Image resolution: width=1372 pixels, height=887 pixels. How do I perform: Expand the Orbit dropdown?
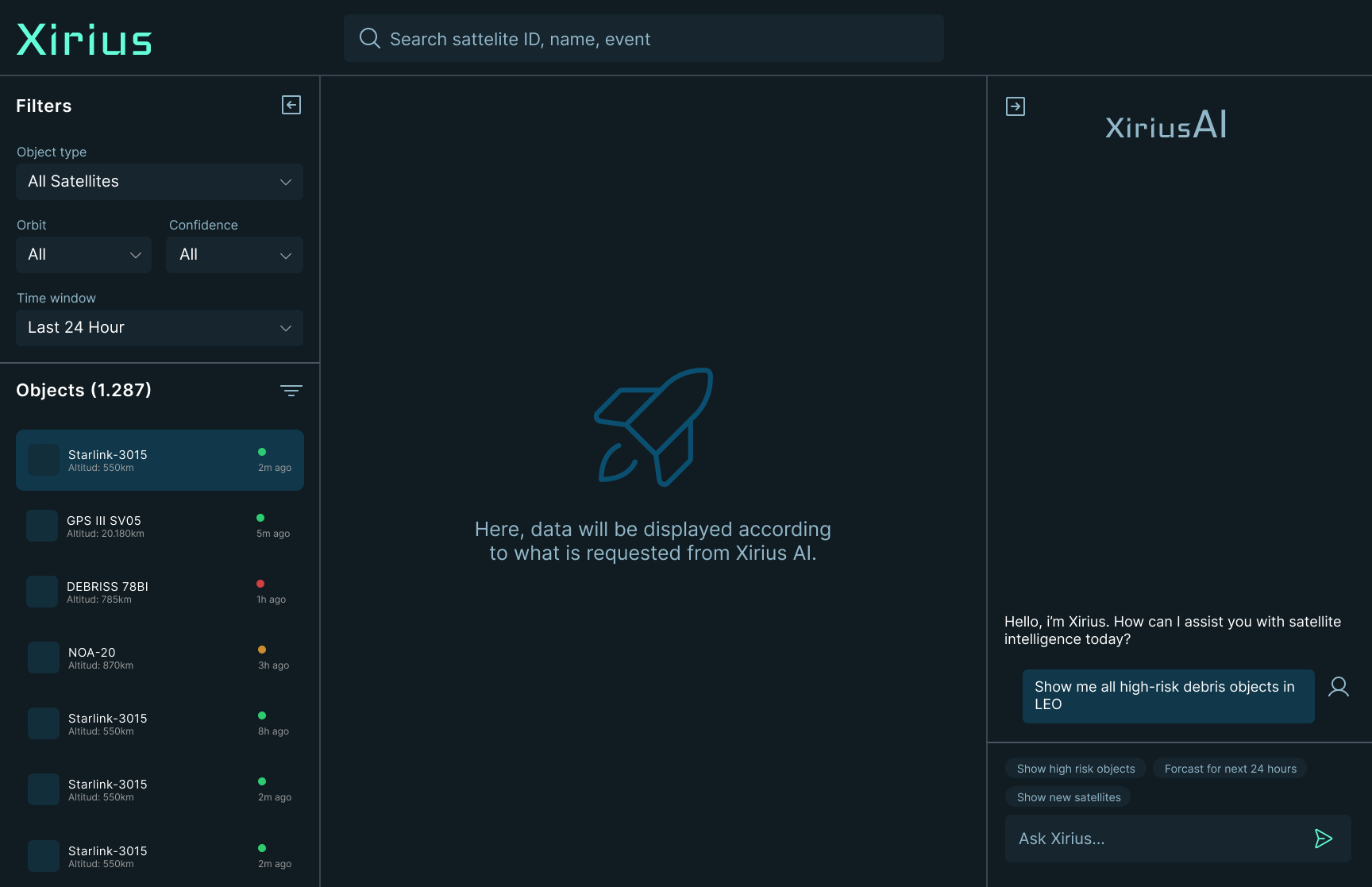pyautogui.click(x=83, y=255)
